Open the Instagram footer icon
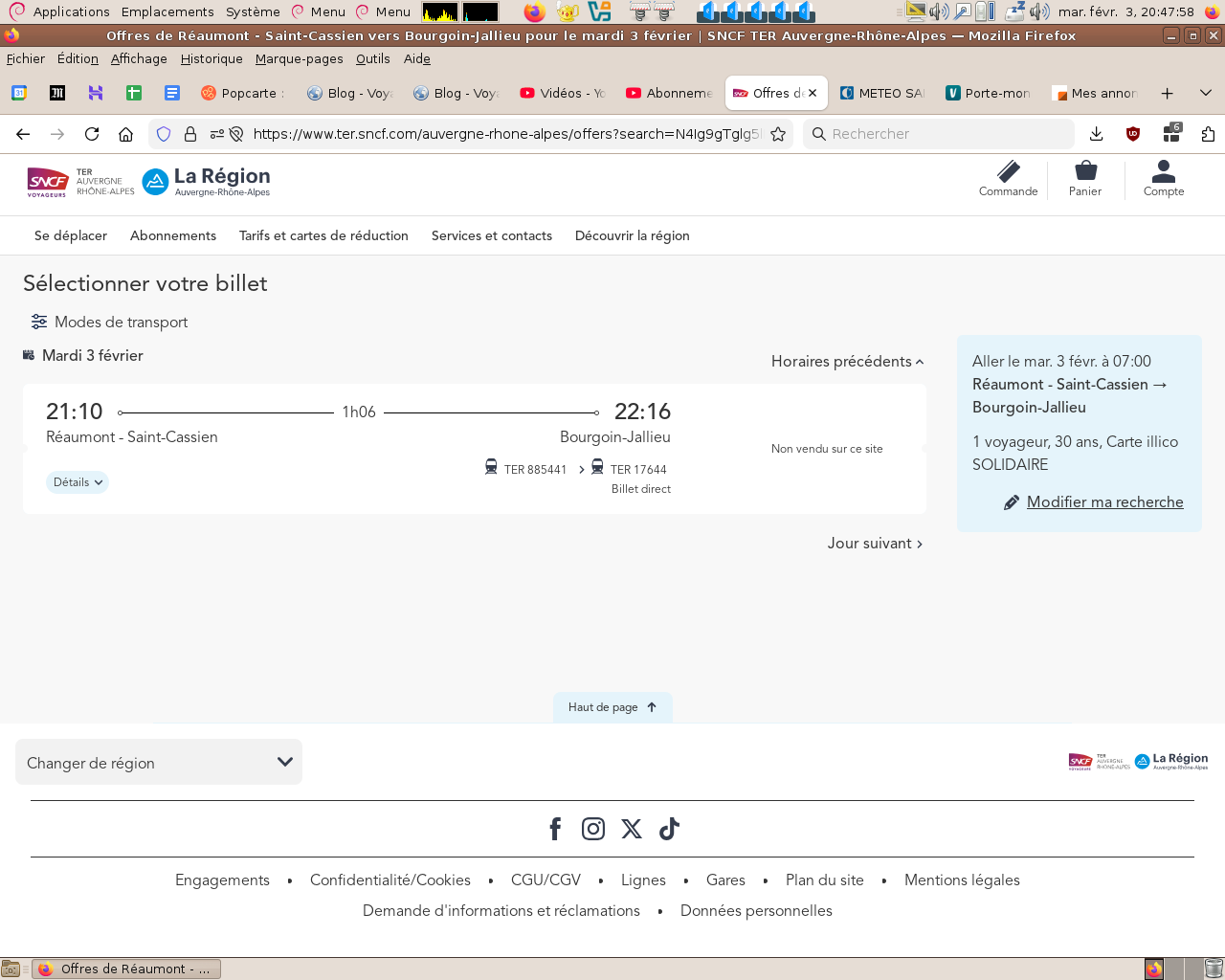The image size is (1225, 980). [x=593, y=829]
